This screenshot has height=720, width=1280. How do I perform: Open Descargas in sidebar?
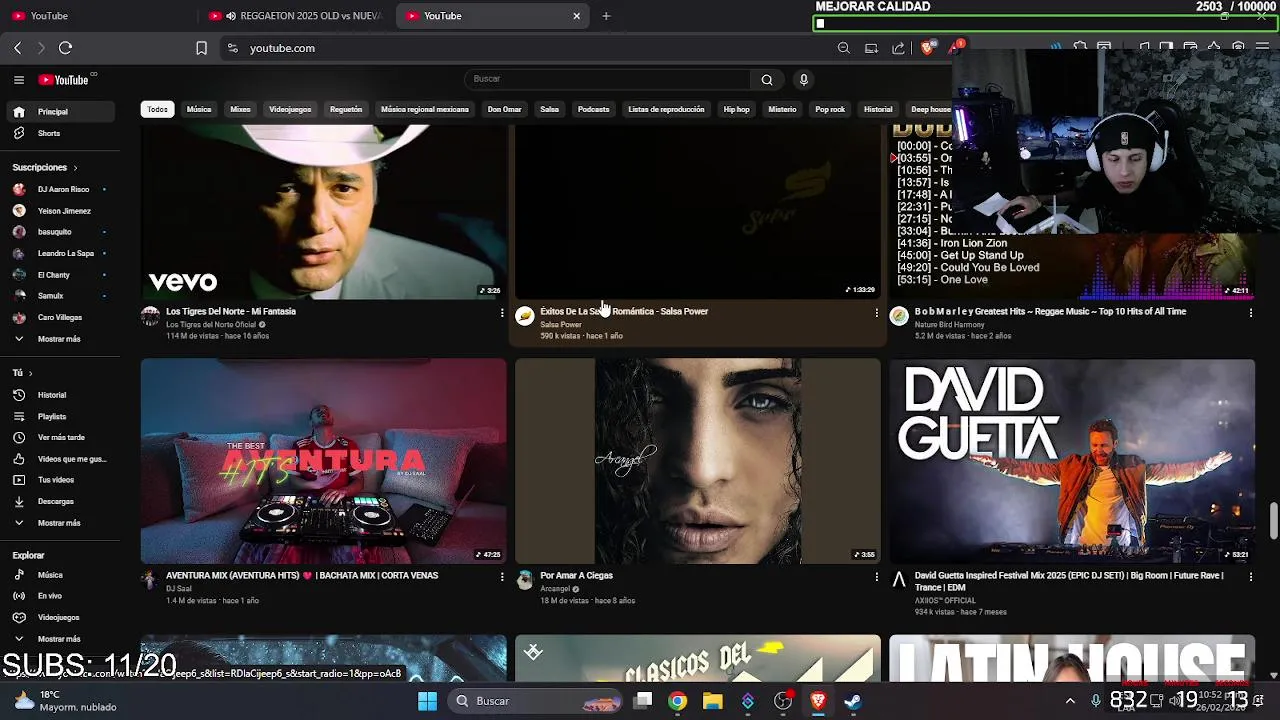[x=60, y=501]
